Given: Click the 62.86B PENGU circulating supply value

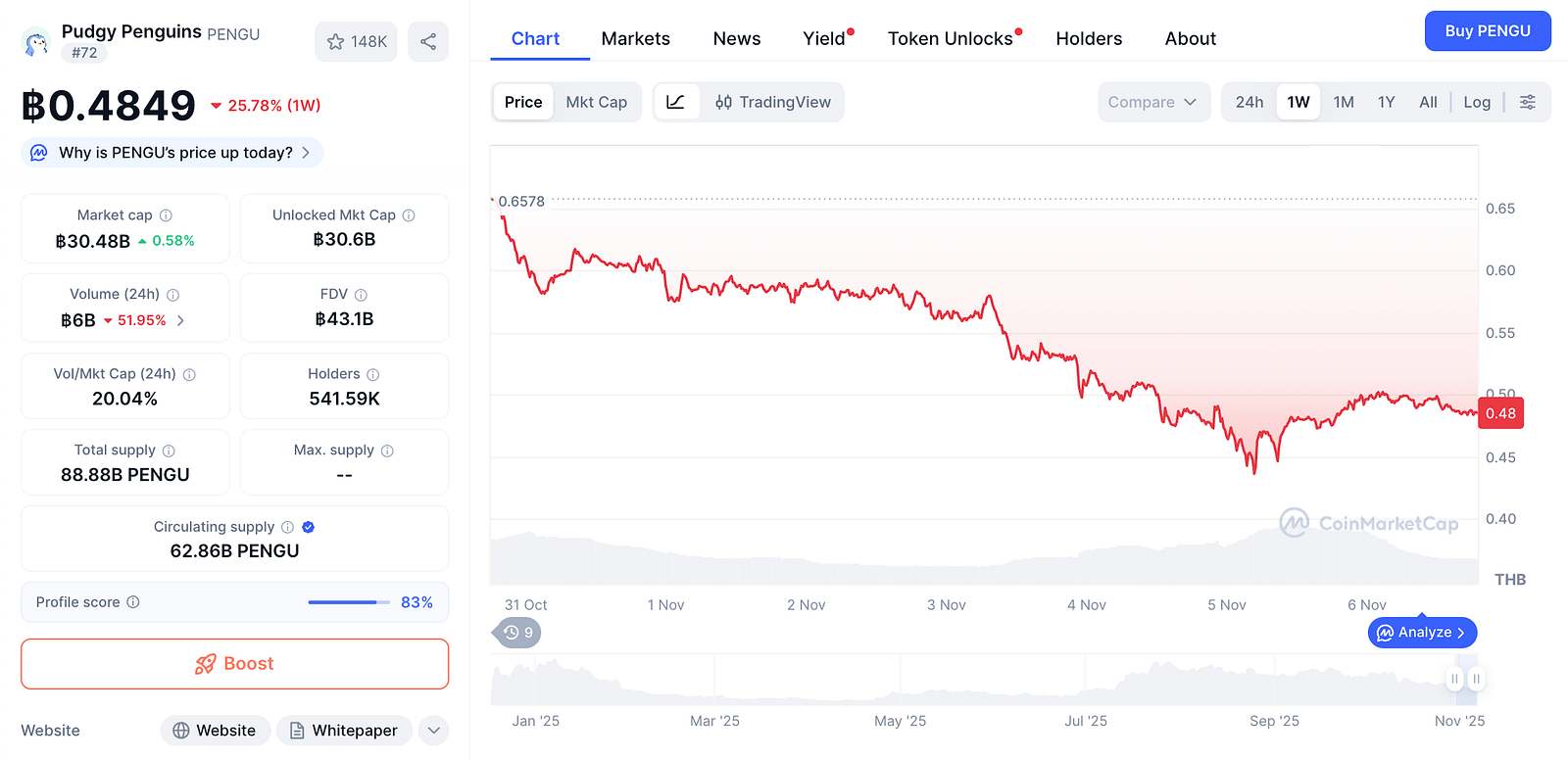Looking at the screenshot, I should point(235,551).
